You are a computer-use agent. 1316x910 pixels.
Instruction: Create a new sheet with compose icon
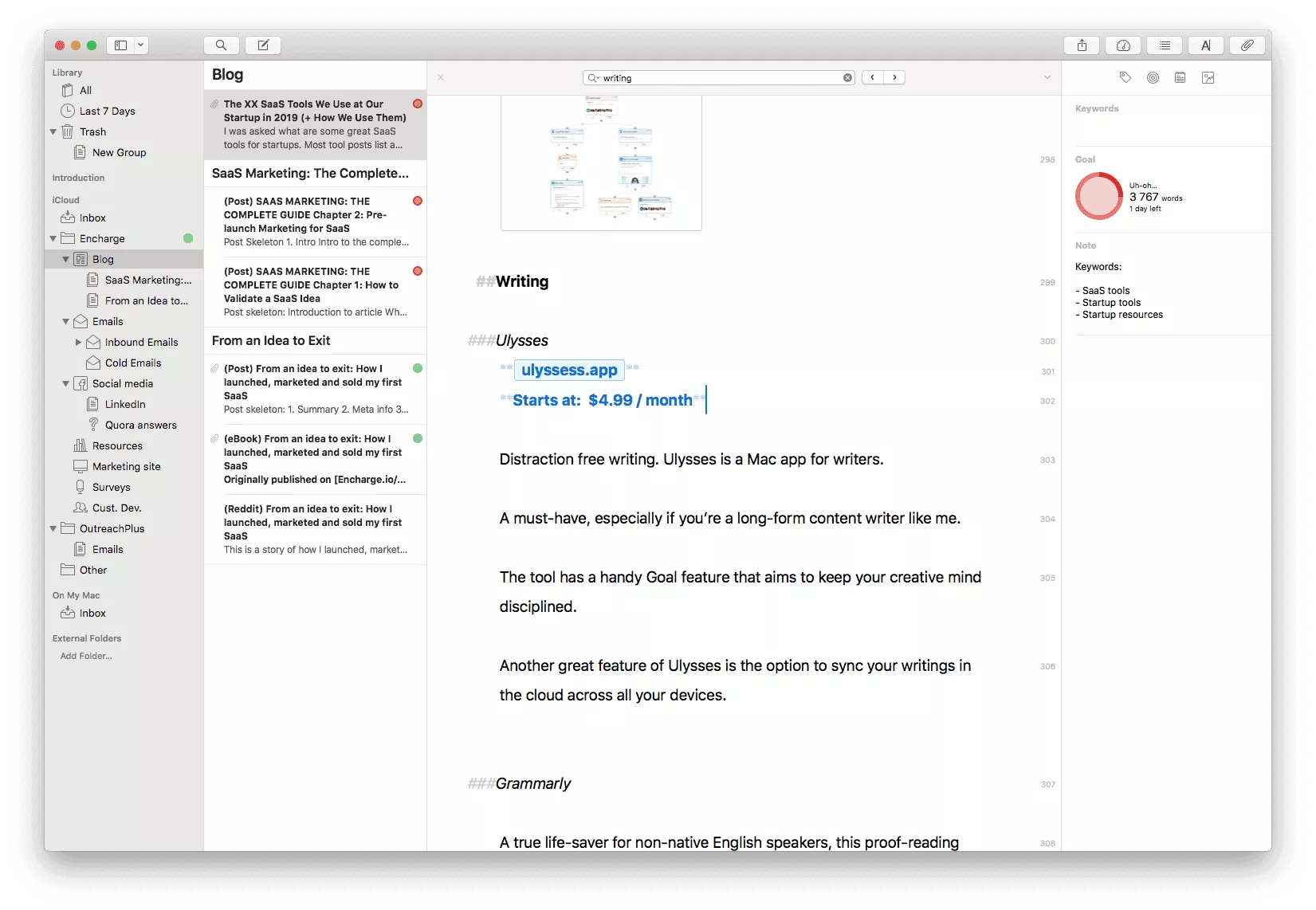pos(263,45)
